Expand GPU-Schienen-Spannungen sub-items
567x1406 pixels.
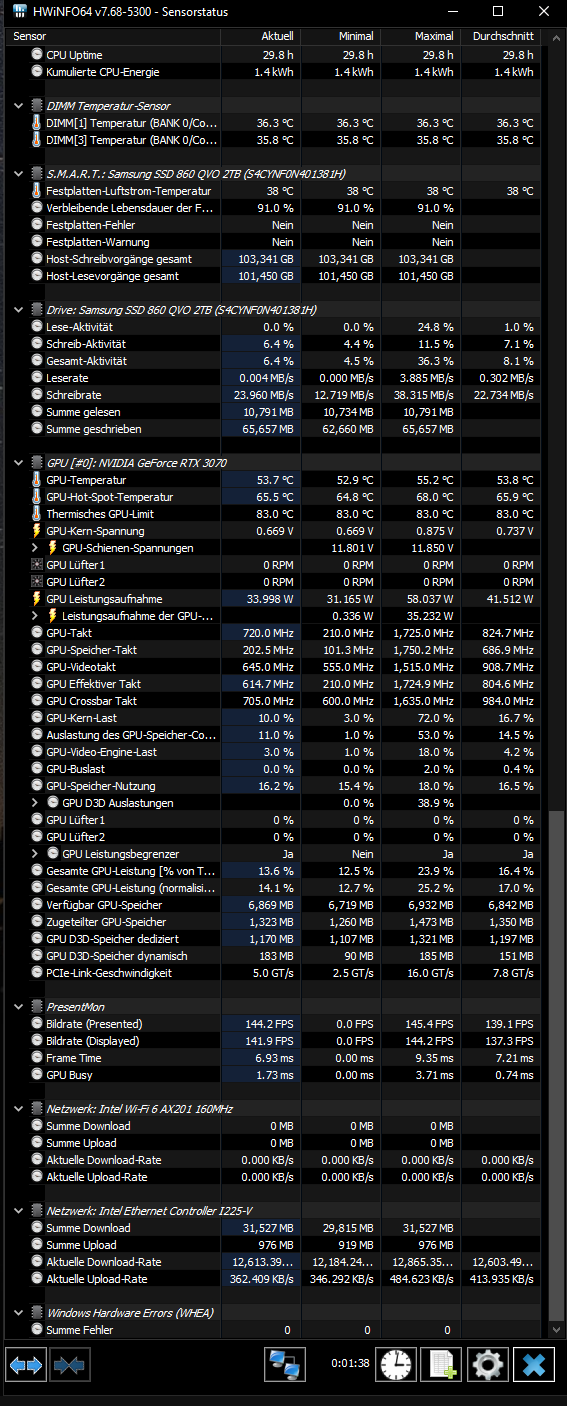tap(37, 548)
